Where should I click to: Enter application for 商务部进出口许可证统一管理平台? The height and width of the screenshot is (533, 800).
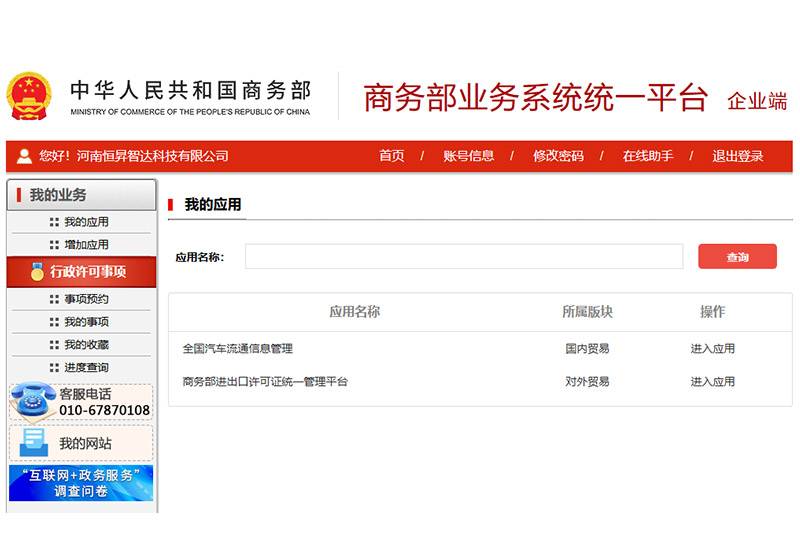coord(712,382)
